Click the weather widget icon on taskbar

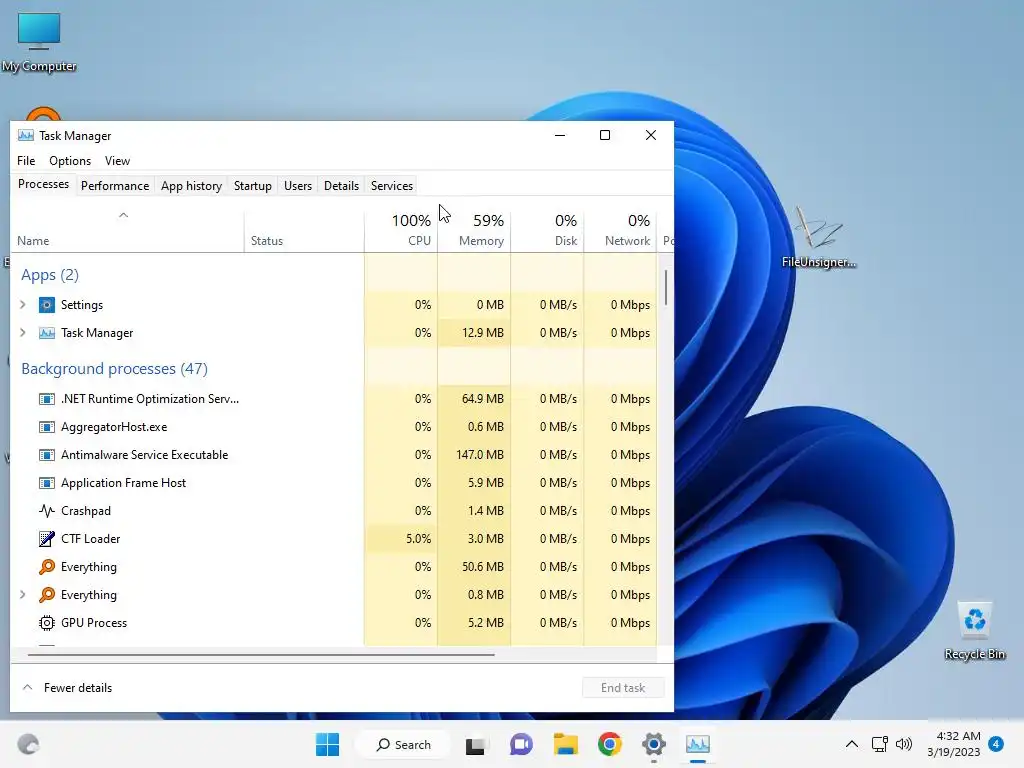[28, 744]
